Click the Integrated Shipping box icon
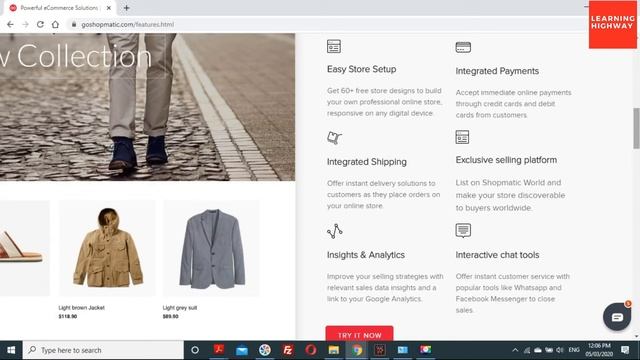The height and width of the screenshot is (360, 640). (x=334, y=138)
